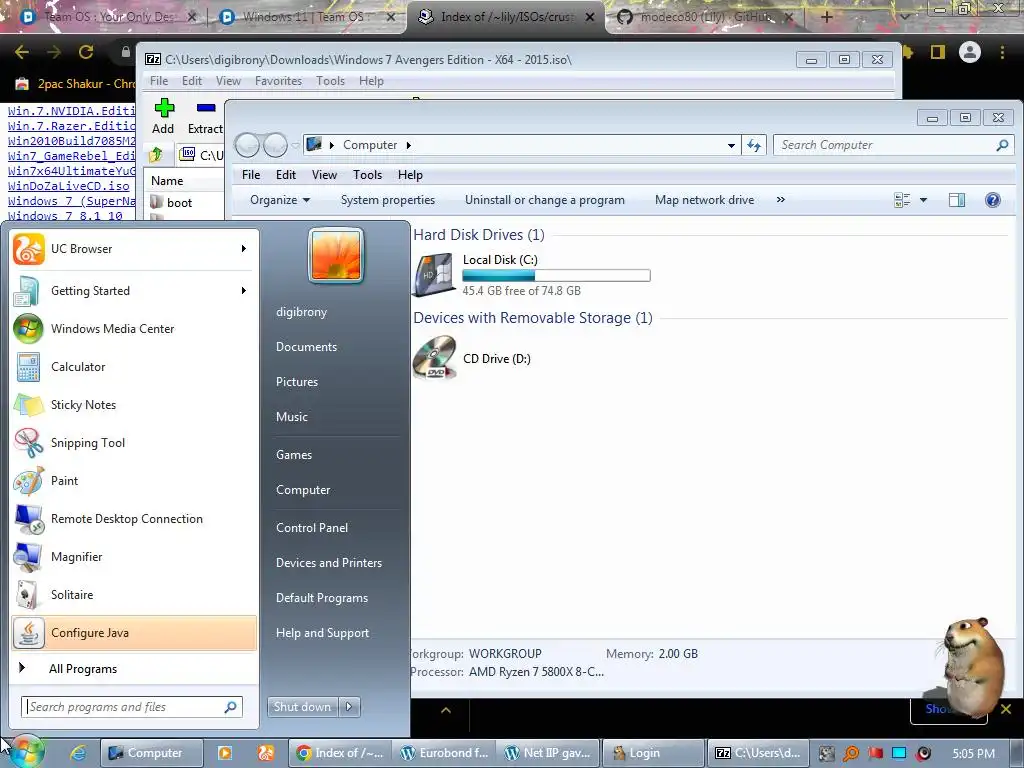This screenshot has width=1024, height=768.
Task: Expand the UC Browser jump list arrow
Action: tap(244, 249)
